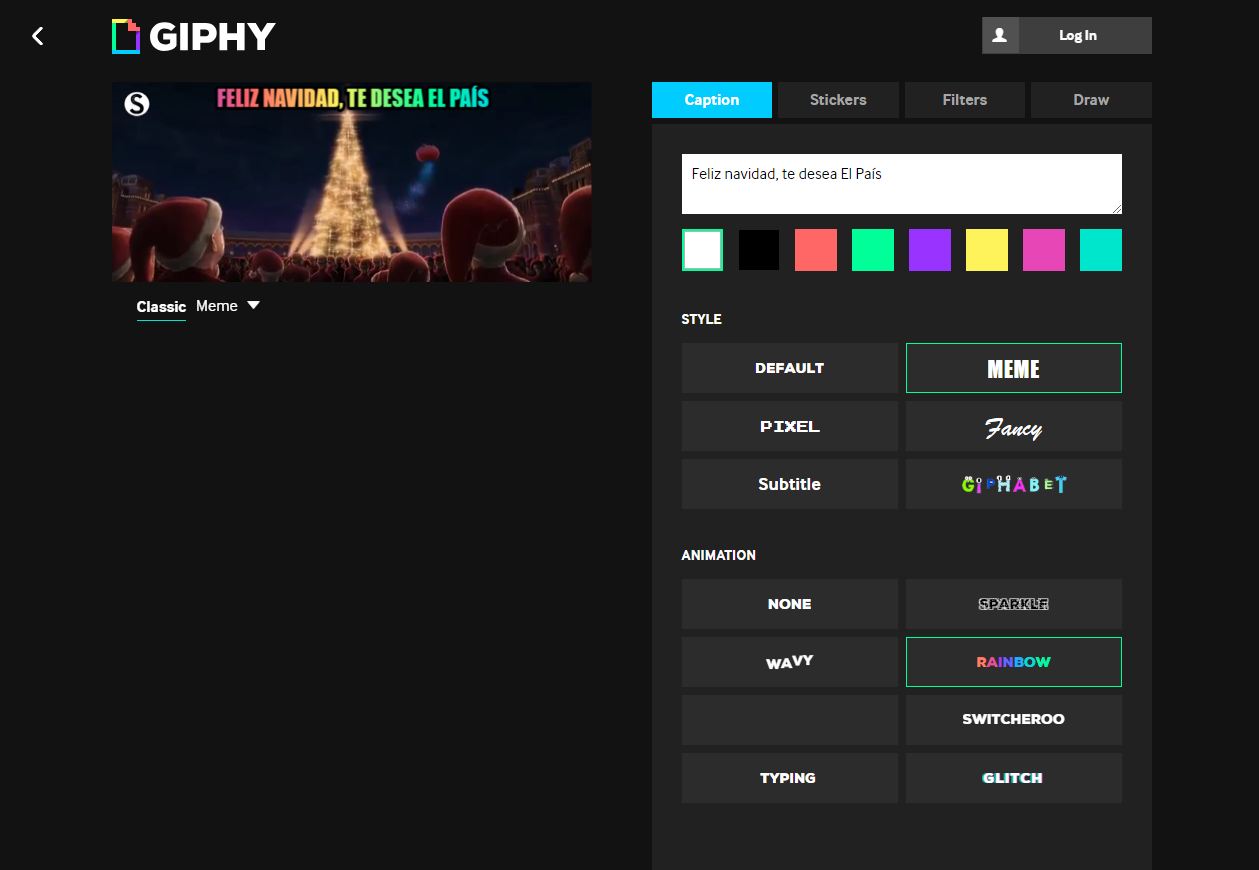The height and width of the screenshot is (870, 1259).
Task: Apply the Switcheroo animation
Action: click(1014, 720)
